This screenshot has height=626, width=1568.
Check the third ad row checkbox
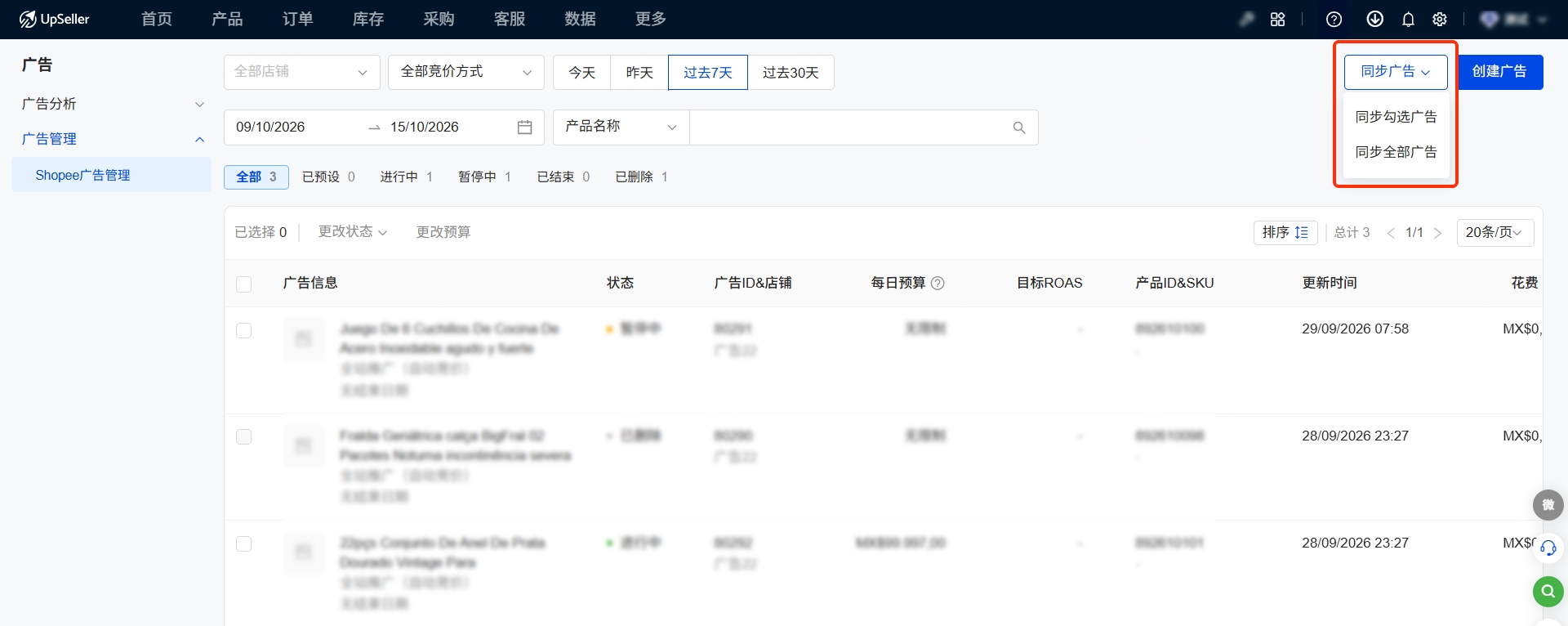243,543
